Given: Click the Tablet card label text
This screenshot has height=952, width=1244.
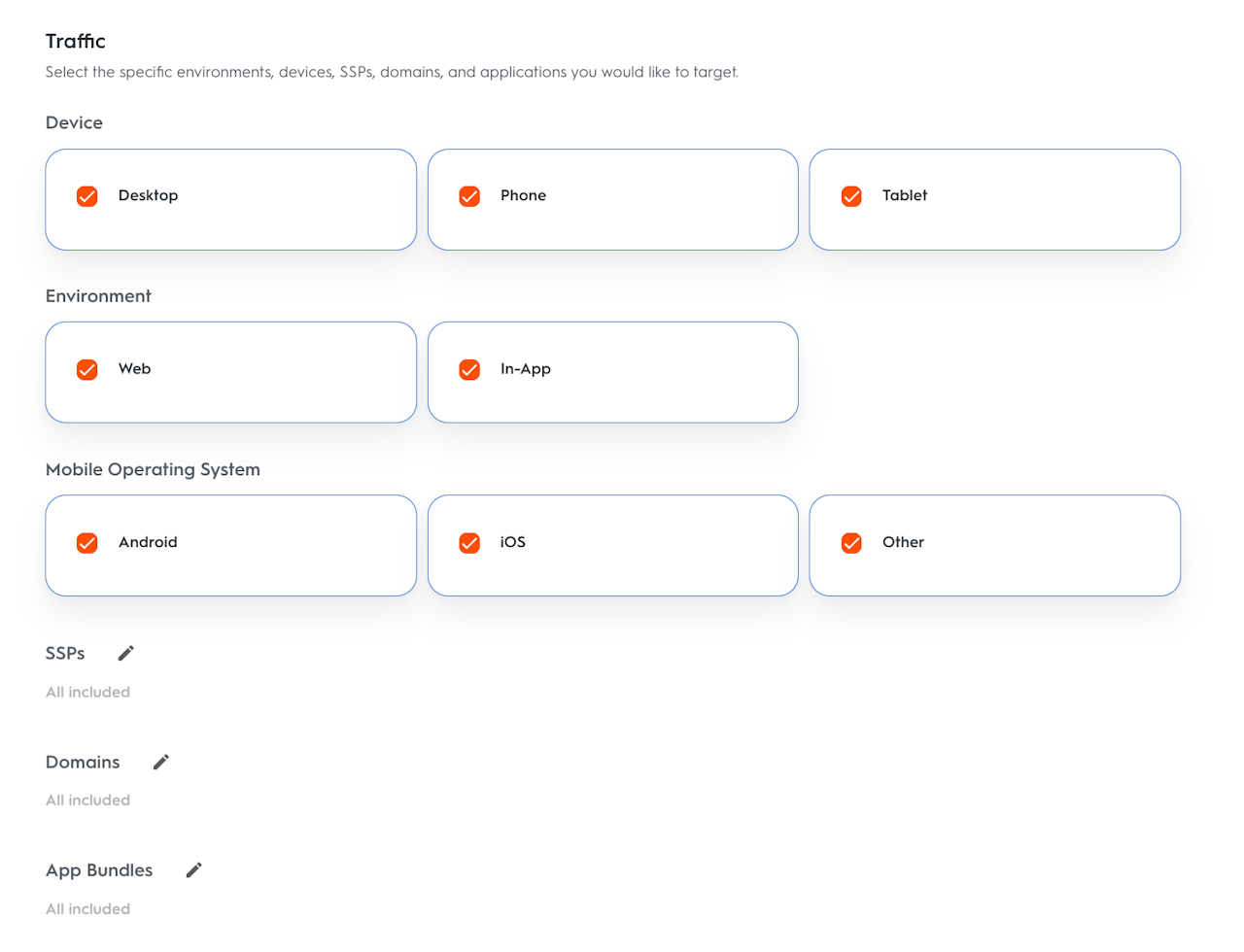Looking at the screenshot, I should click(904, 195).
